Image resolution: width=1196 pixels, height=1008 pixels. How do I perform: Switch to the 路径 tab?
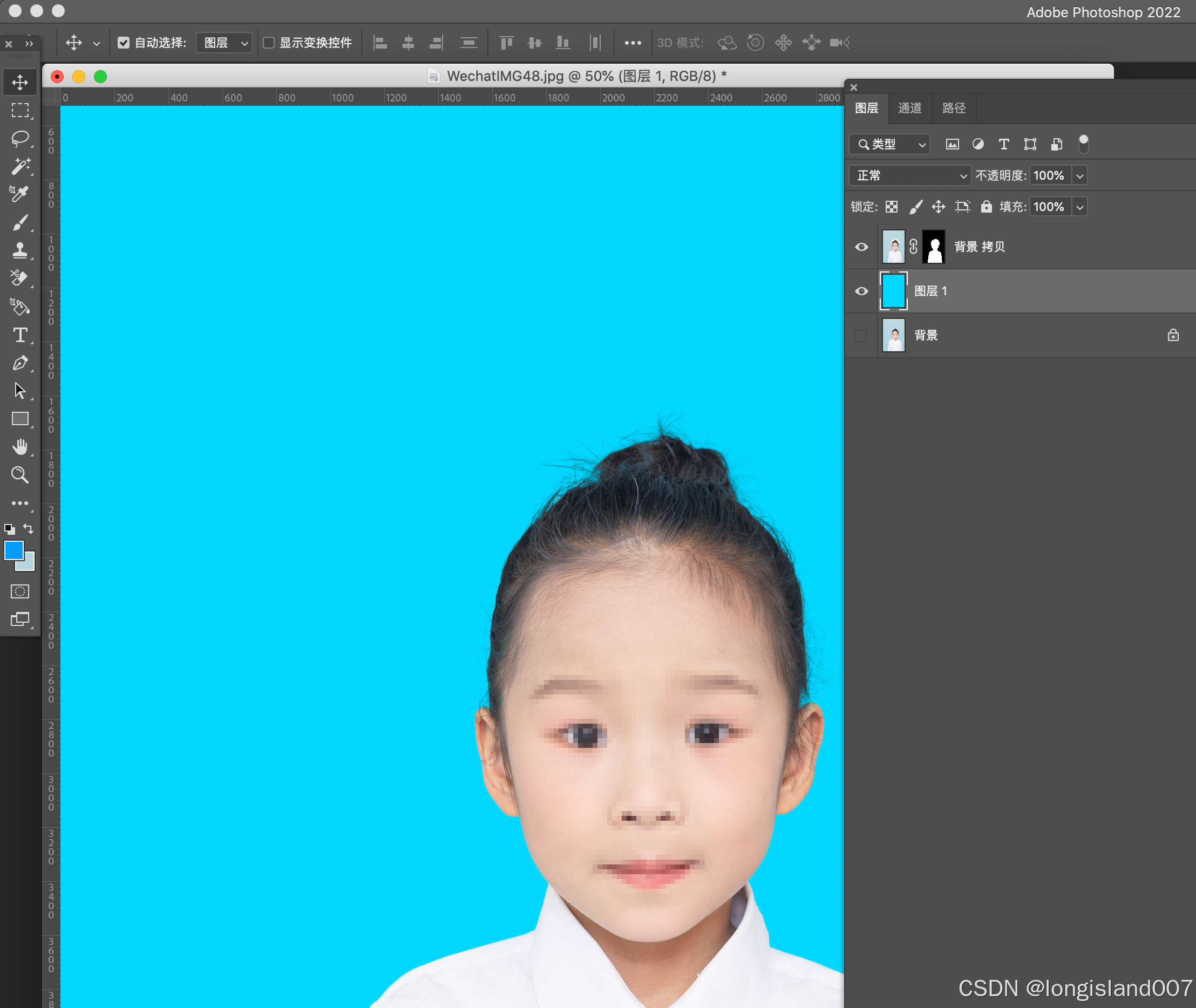pos(953,108)
